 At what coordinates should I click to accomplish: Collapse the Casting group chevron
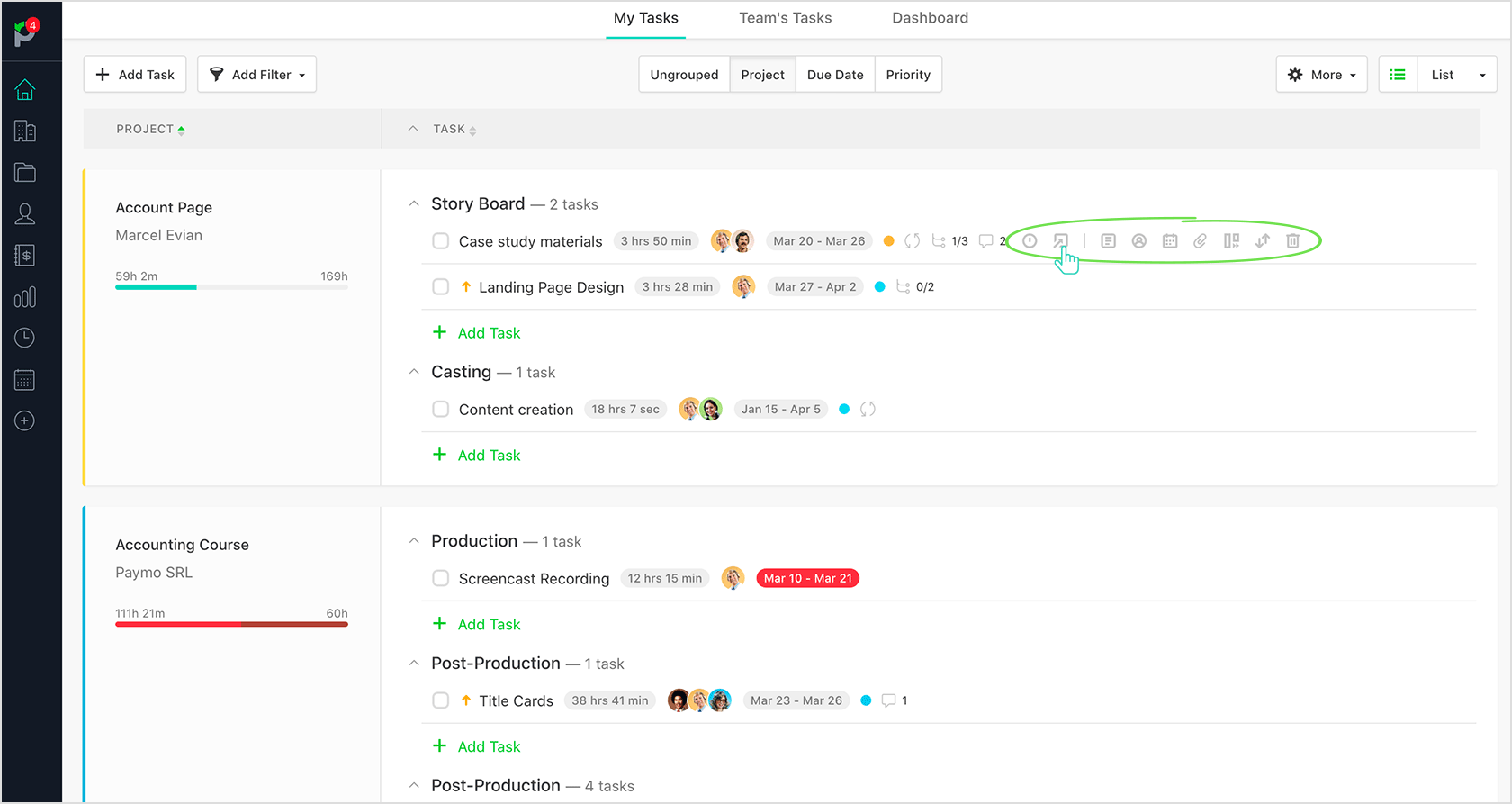pyautogui.click(x=413, y=371)
